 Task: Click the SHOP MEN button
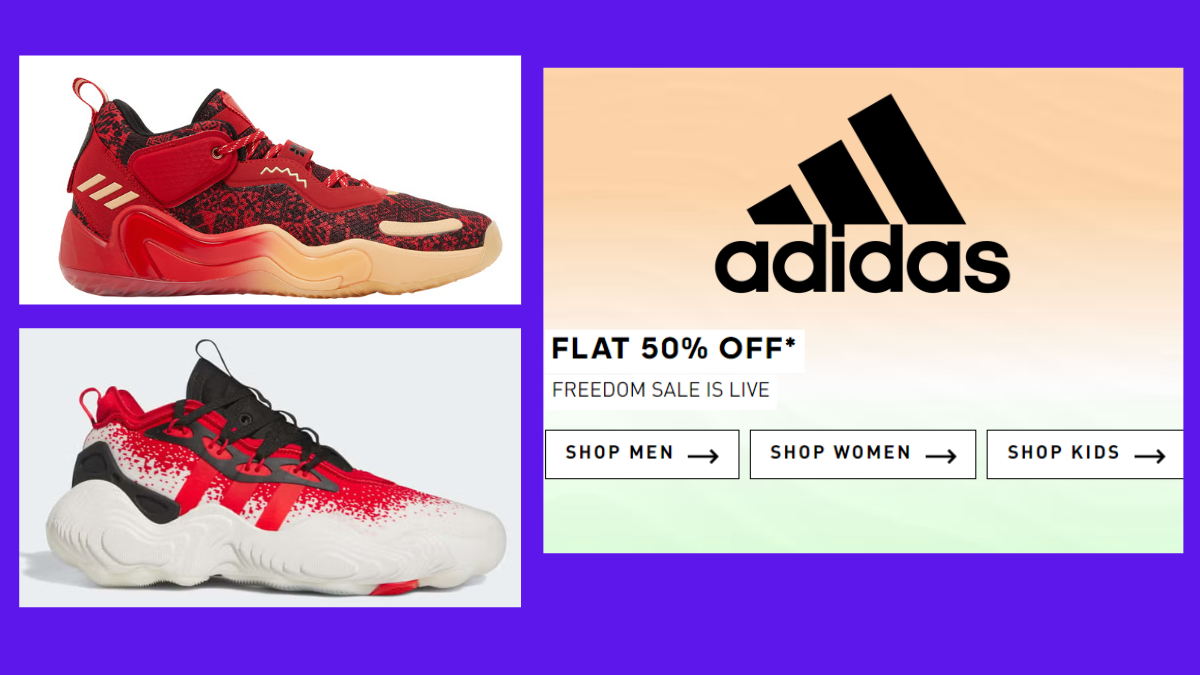click(x=642, y=454)
